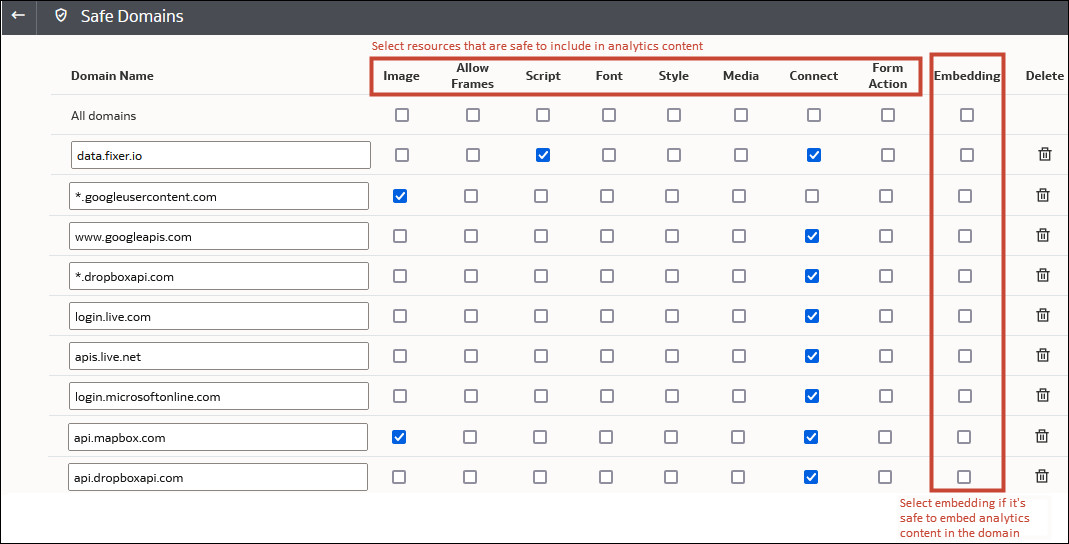
Task: Delete the api.dropboxapi.com domain row
Action: [1042, 476]
